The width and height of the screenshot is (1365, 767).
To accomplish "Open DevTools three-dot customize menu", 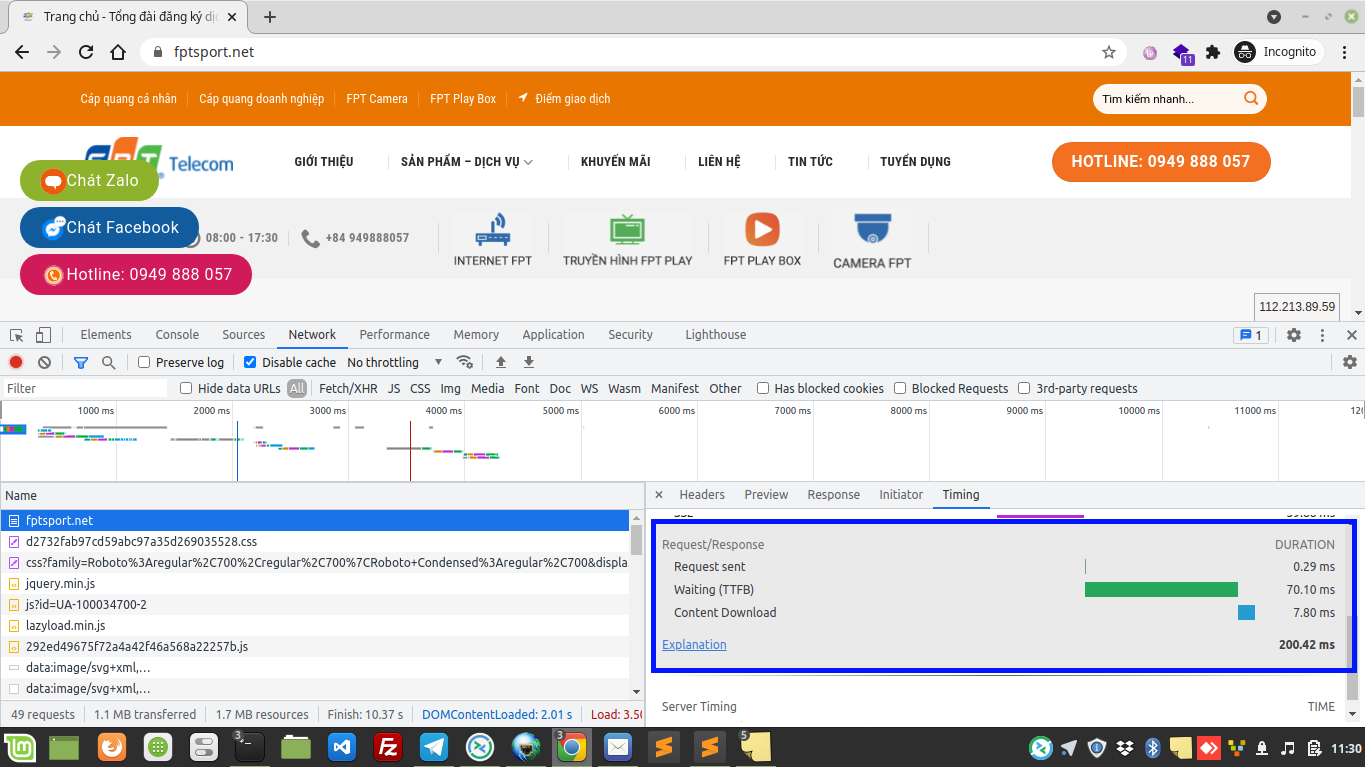I will coord(1322,335).
